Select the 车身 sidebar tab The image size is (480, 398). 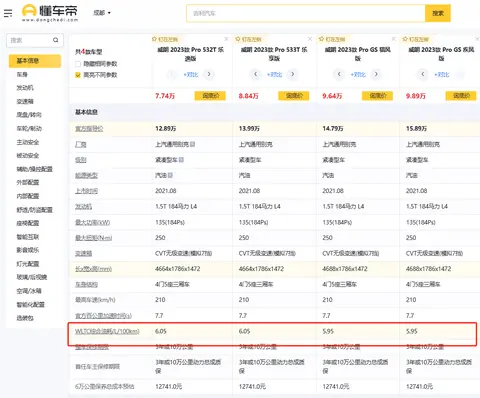(x=22, y=74)
